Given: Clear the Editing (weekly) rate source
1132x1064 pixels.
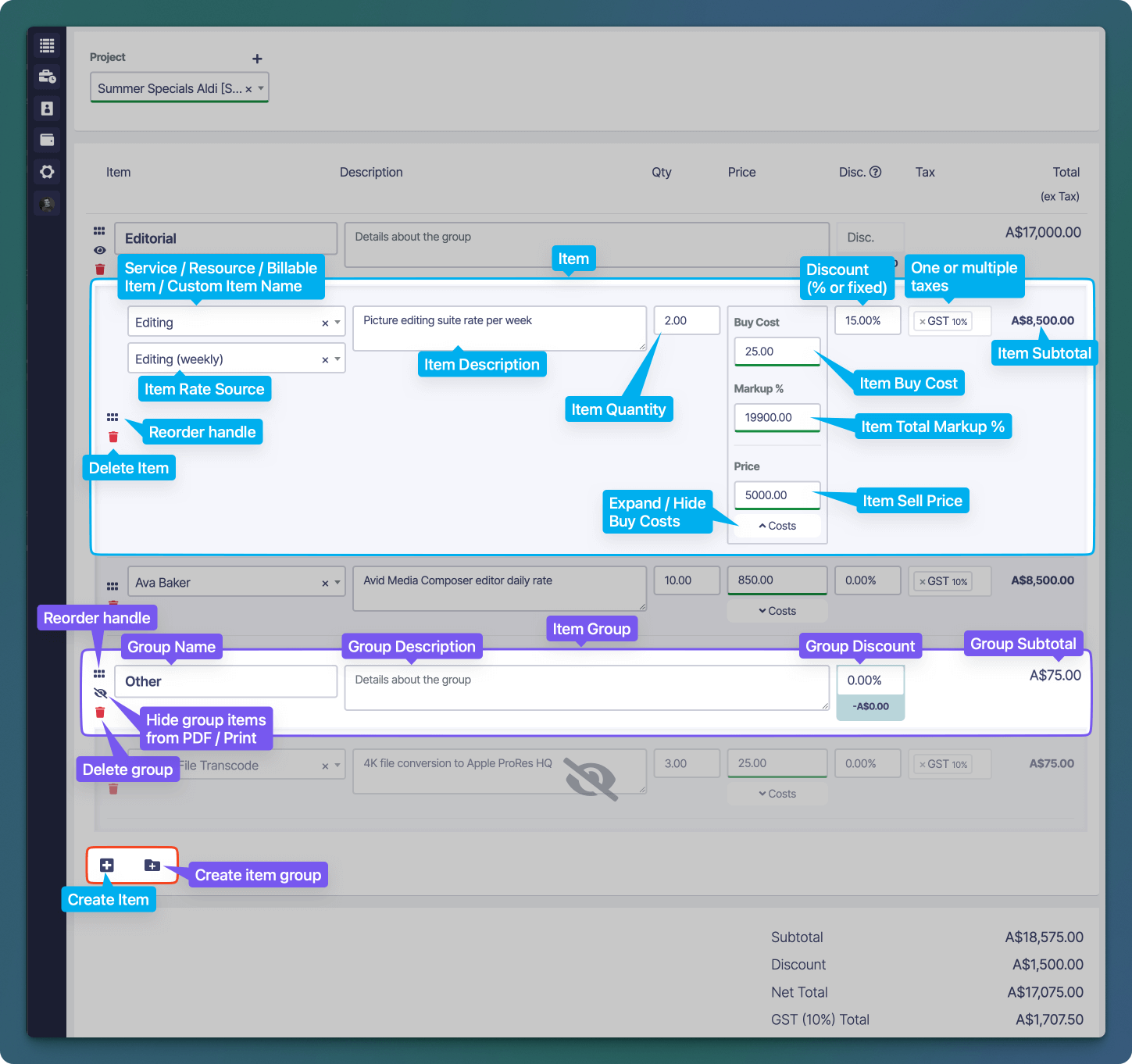Looking at the screenshot, I should [x=325, y=359].
